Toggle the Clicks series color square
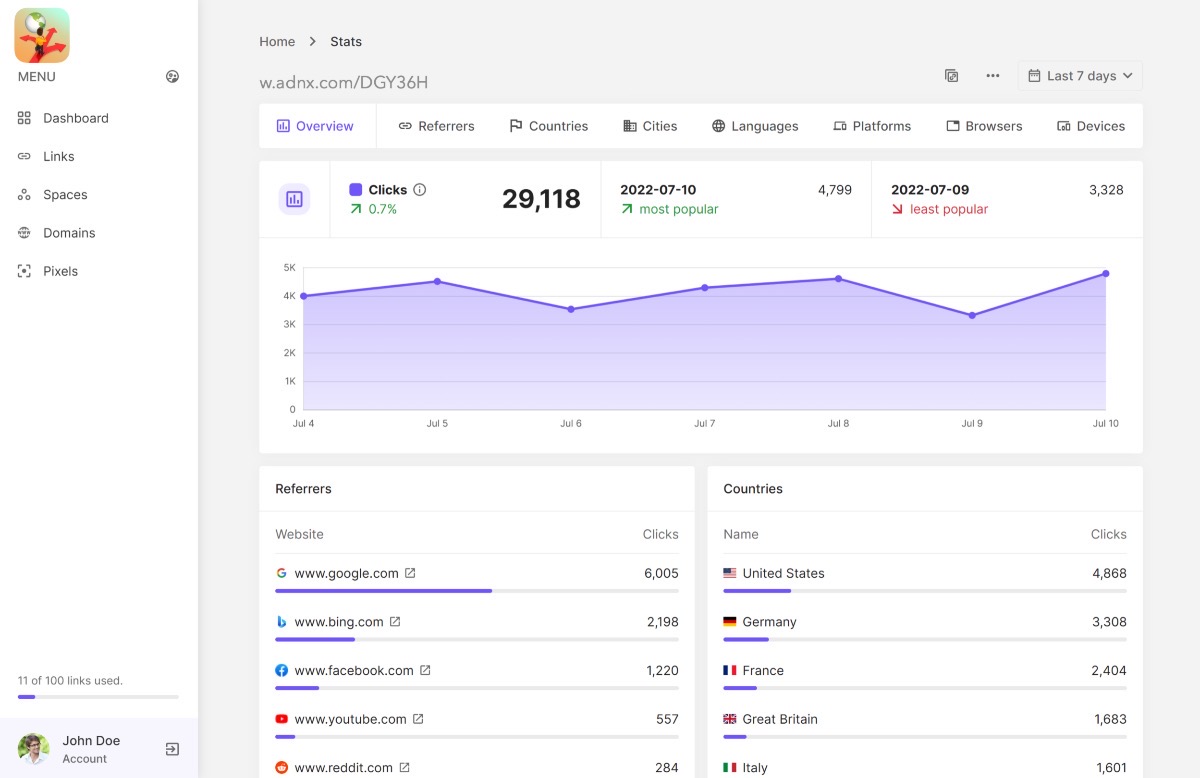Viewport: 1200px width, 778px height. coord(355,189)
